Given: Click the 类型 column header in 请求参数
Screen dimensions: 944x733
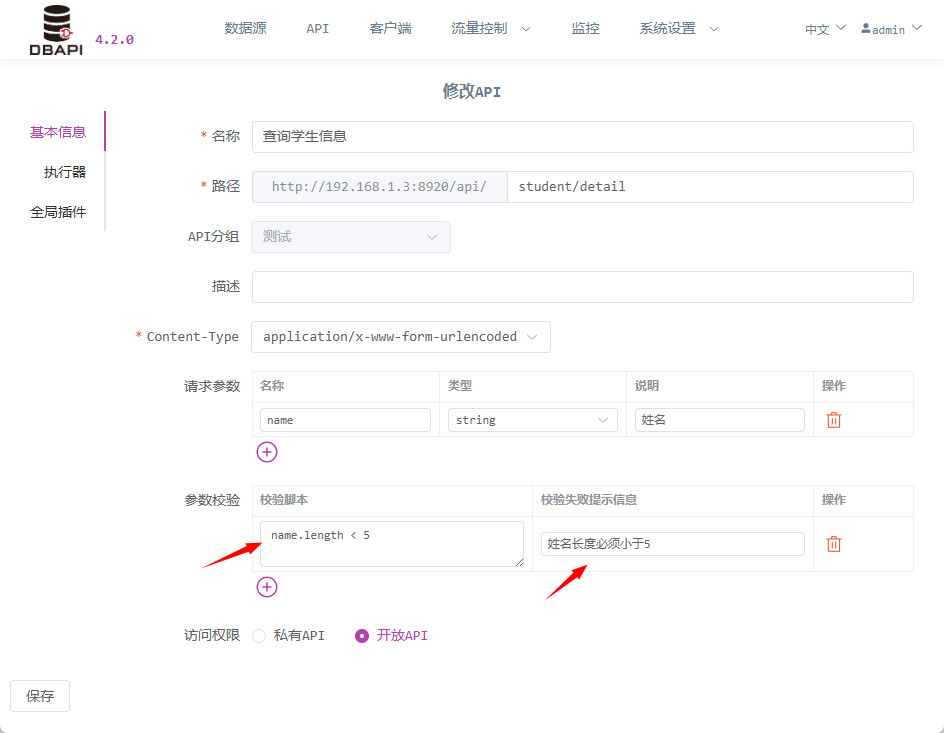Looking at the screenshot, I should 459,386.
